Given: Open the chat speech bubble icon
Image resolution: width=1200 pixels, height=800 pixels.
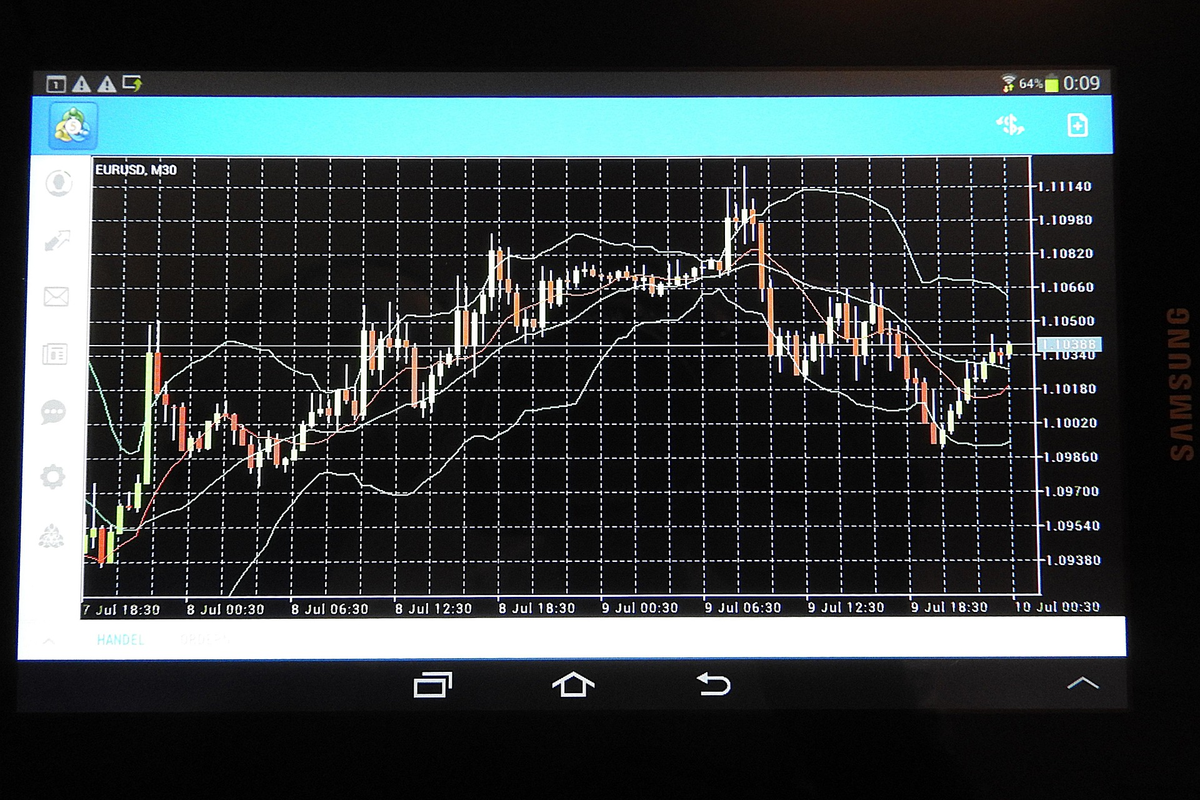Looking at the screenshot, I should (54, 412).
